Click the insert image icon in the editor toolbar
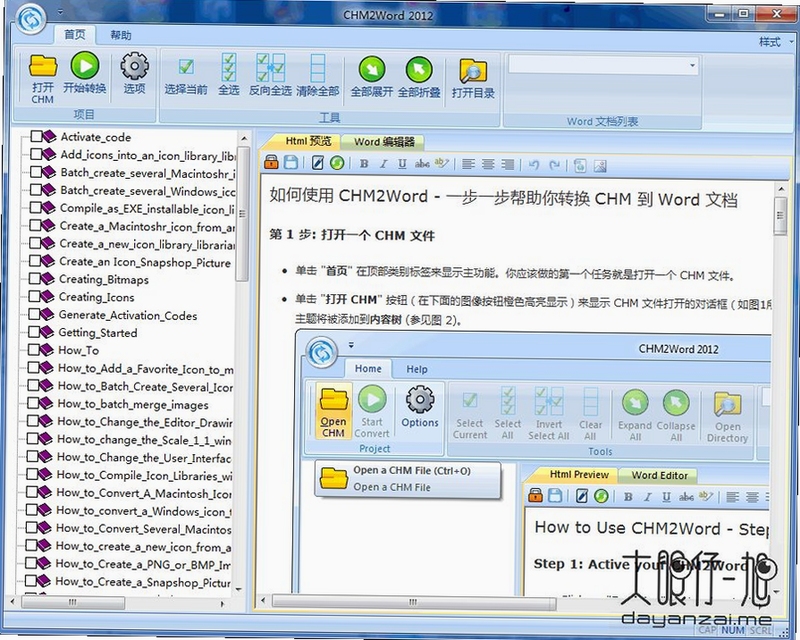The width and height of the screenshot is (800, 640). pos(600,166)
